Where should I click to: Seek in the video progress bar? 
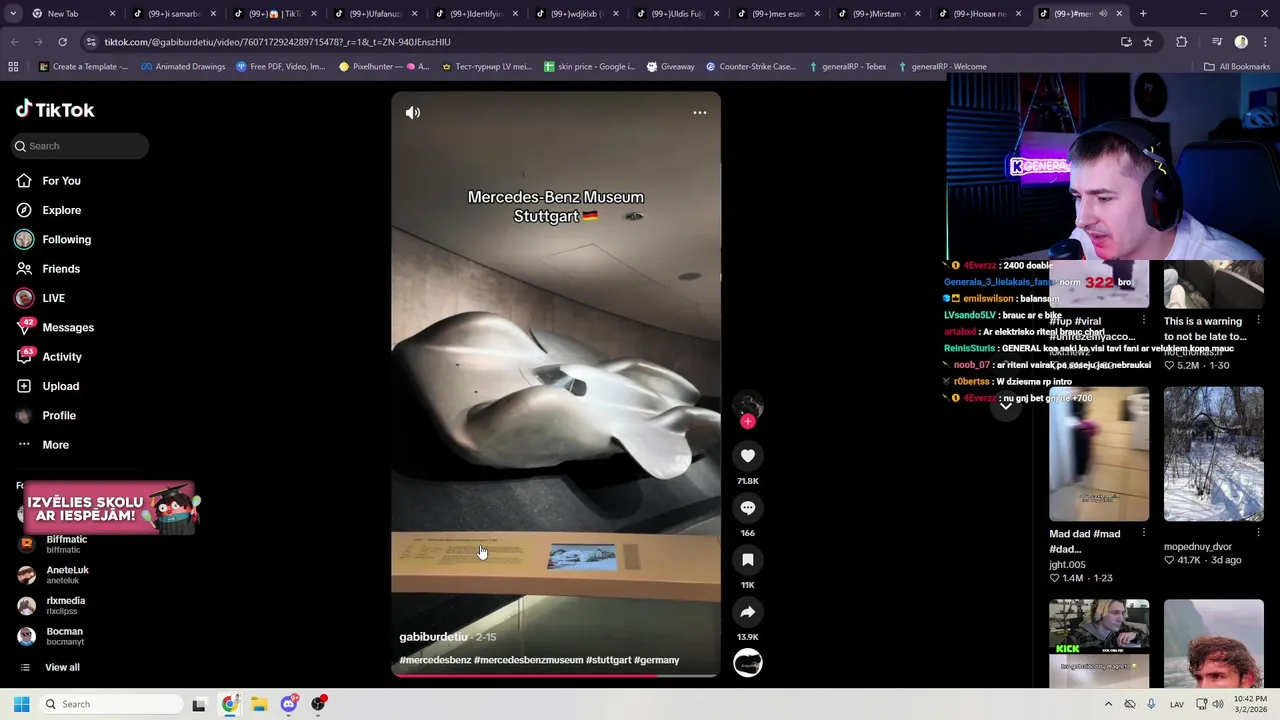point(555,675)
